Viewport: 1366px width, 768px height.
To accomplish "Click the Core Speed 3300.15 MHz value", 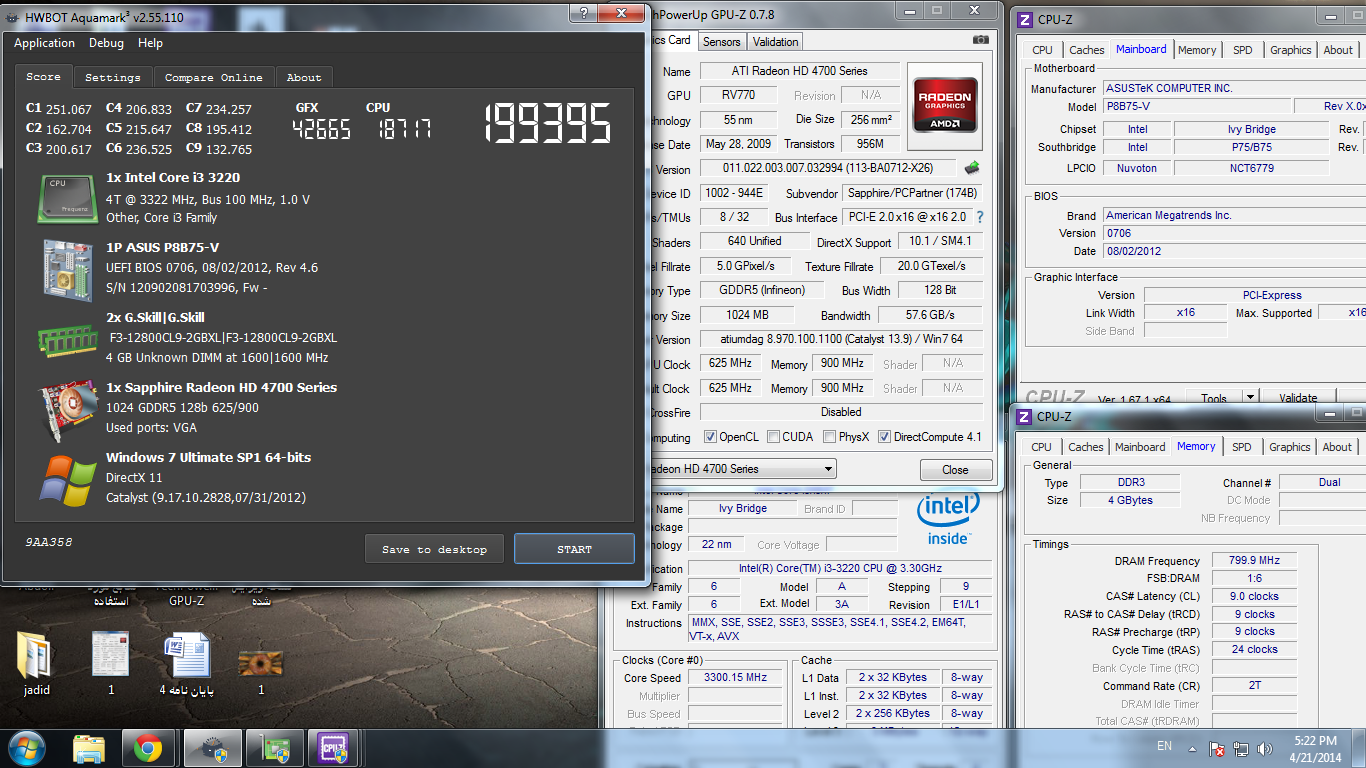I will pyautogui.click(x=735, y=677).
